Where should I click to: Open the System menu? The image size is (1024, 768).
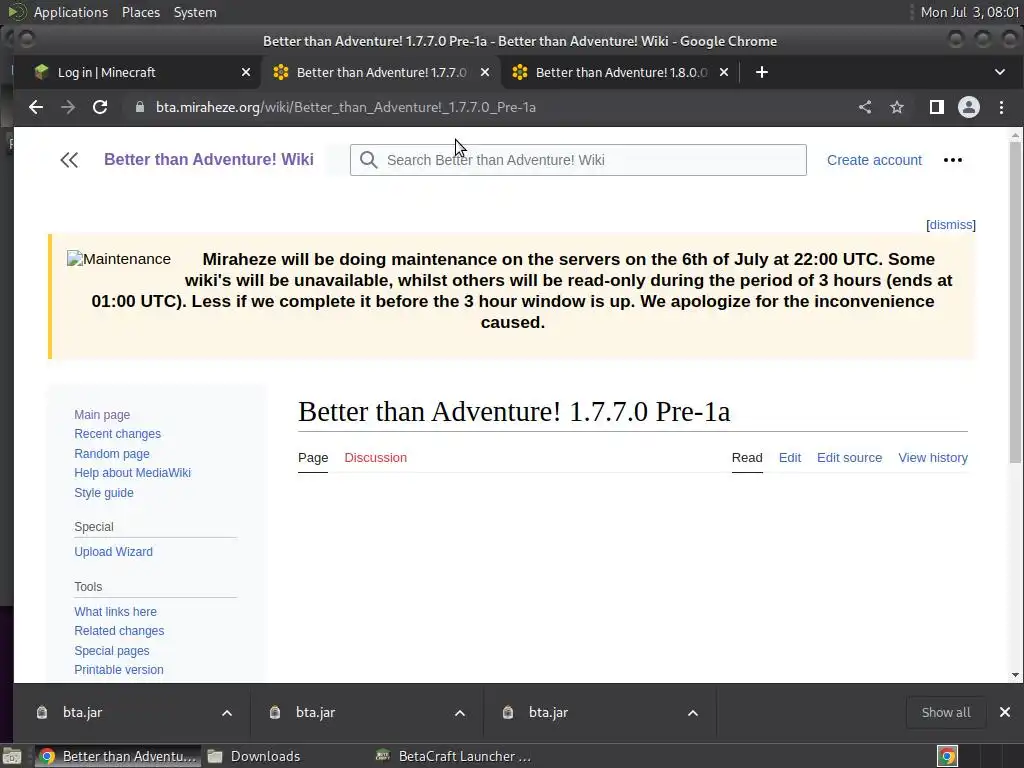point(195,12)
